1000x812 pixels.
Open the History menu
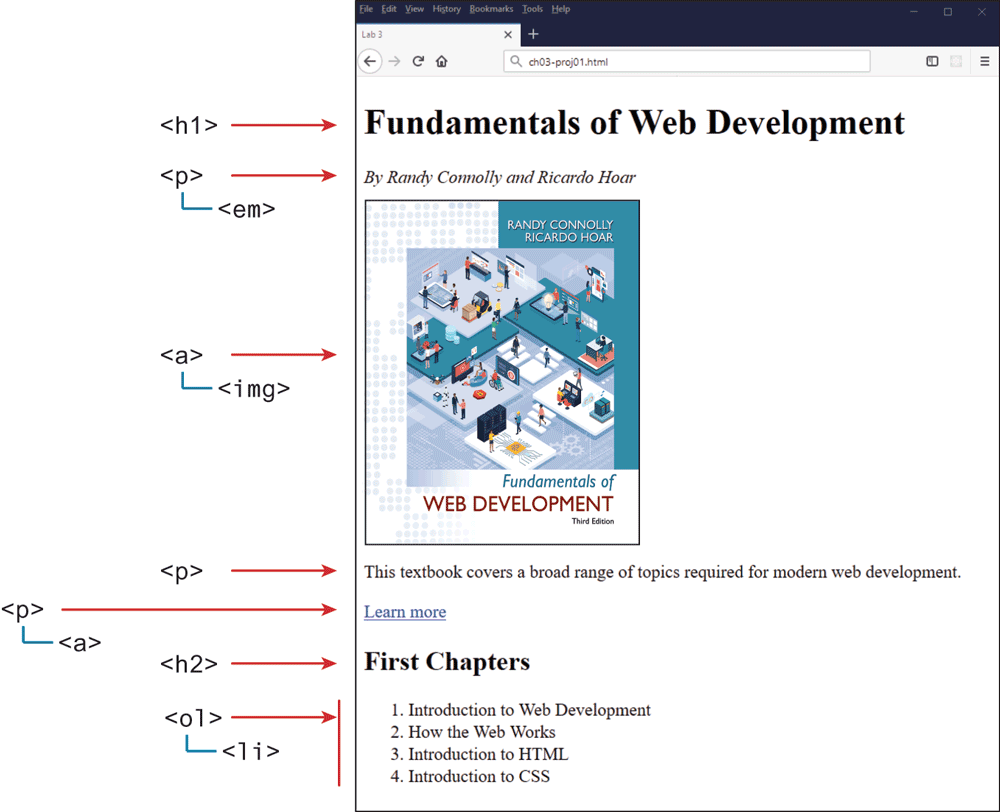tap(446, 9)
